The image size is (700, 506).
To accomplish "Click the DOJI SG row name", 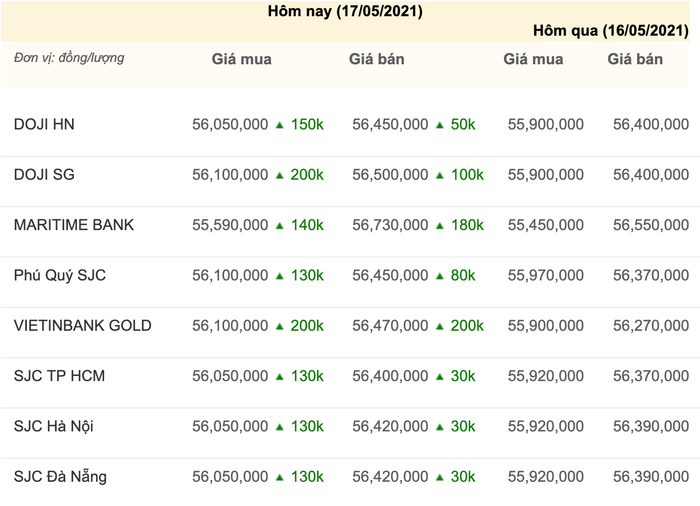I will (x=44, y=175).
